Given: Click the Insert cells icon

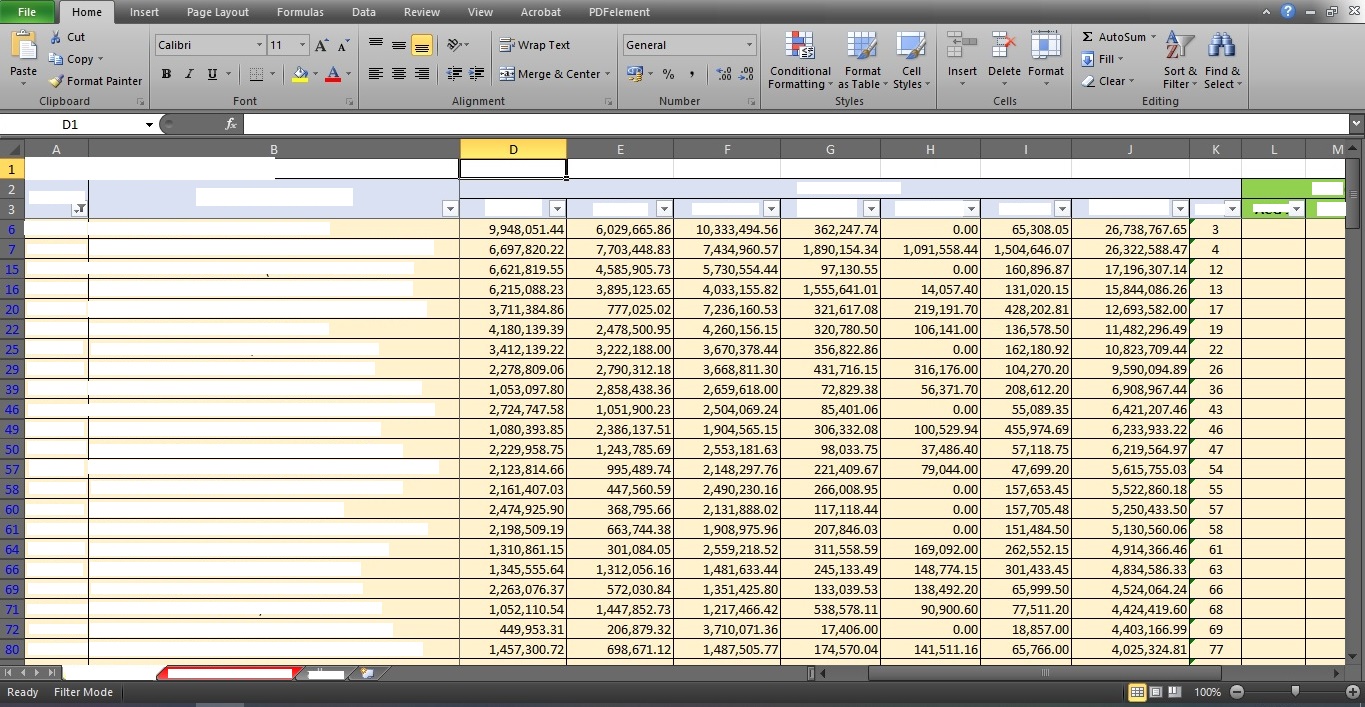Looking at the screenshot, I should (962, 46).
